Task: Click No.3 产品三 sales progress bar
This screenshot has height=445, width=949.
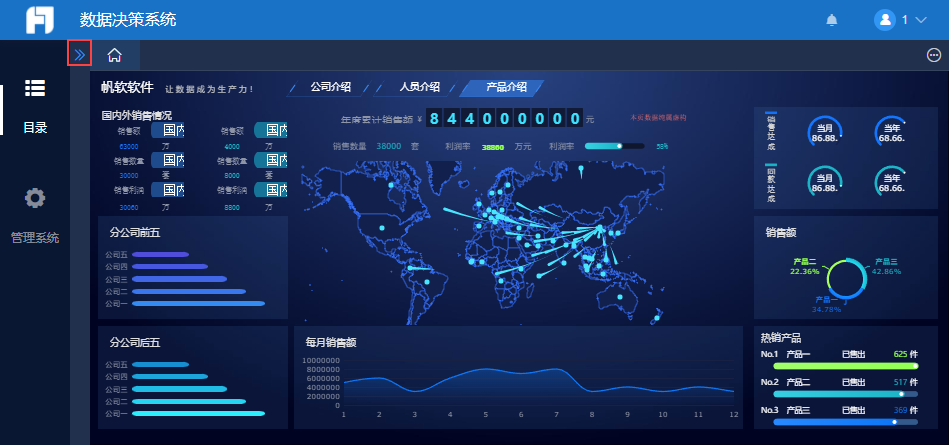Action: (x=846, y=421)
